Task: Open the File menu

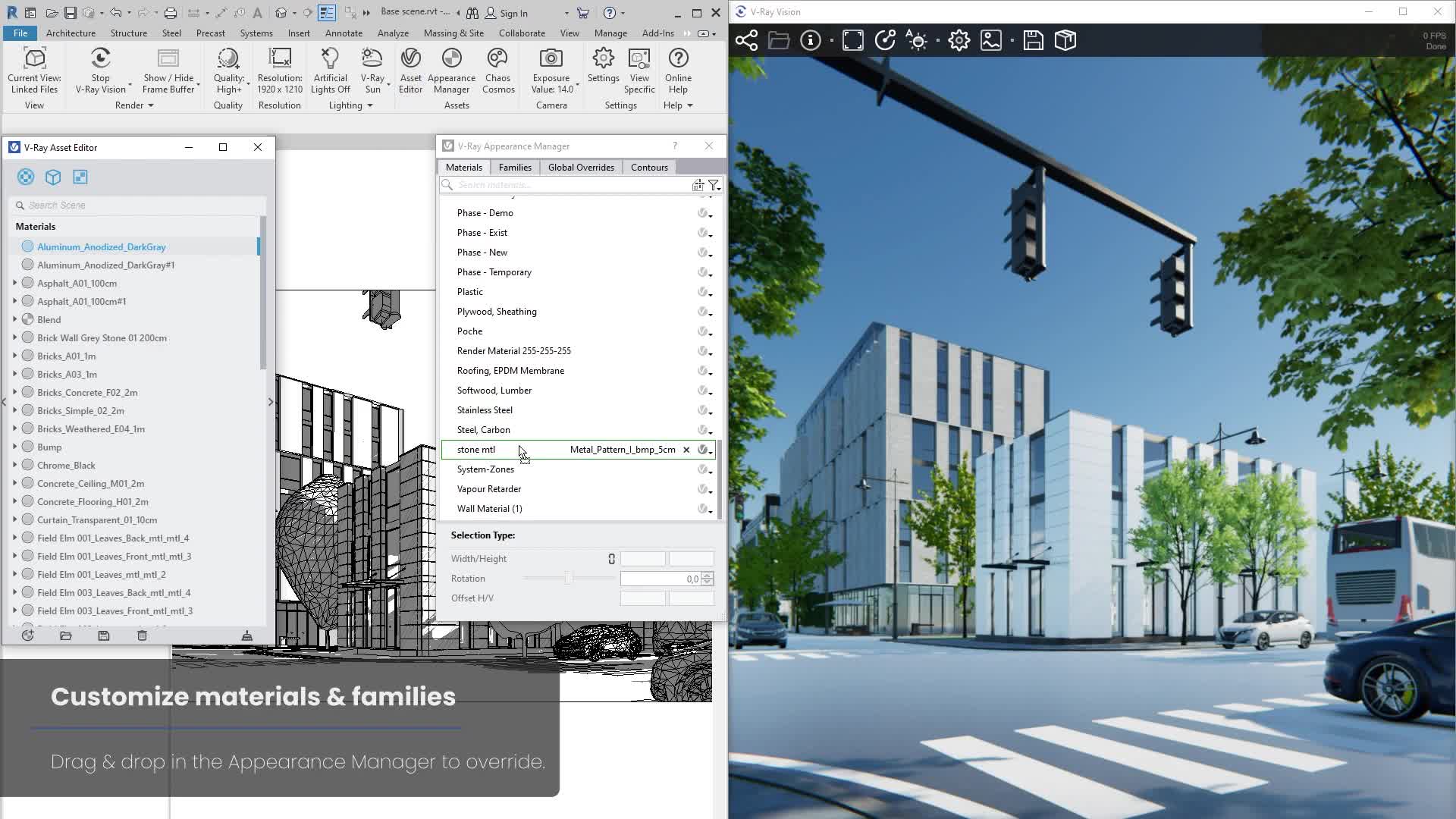Action: (x=20, y=33)
